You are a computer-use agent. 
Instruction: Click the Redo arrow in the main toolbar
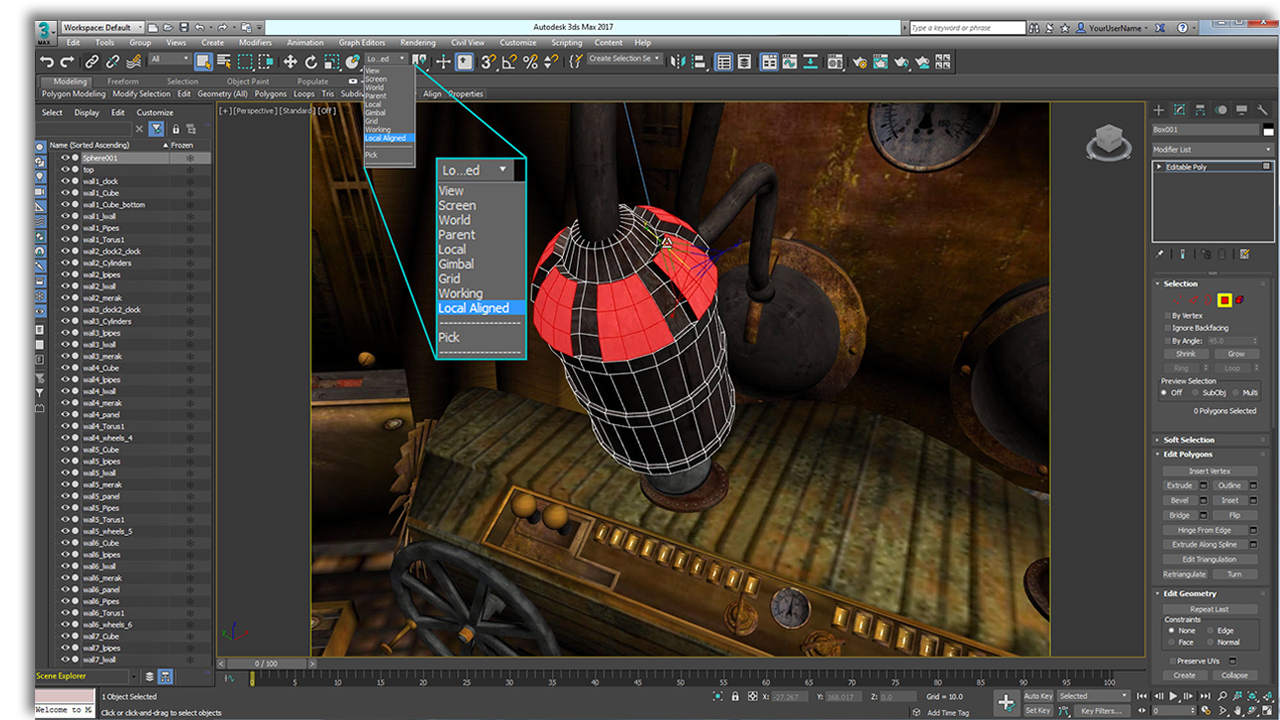click(x=66, y=62)
